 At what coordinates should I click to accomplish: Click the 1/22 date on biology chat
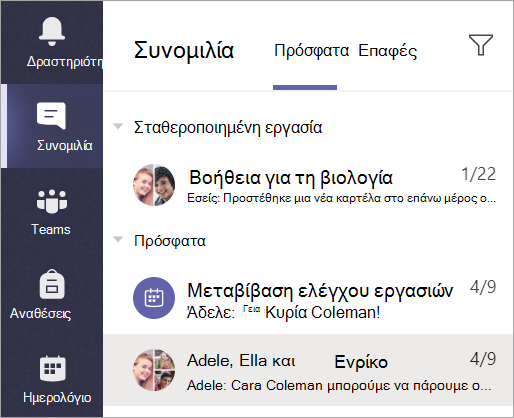pos(479,174)
